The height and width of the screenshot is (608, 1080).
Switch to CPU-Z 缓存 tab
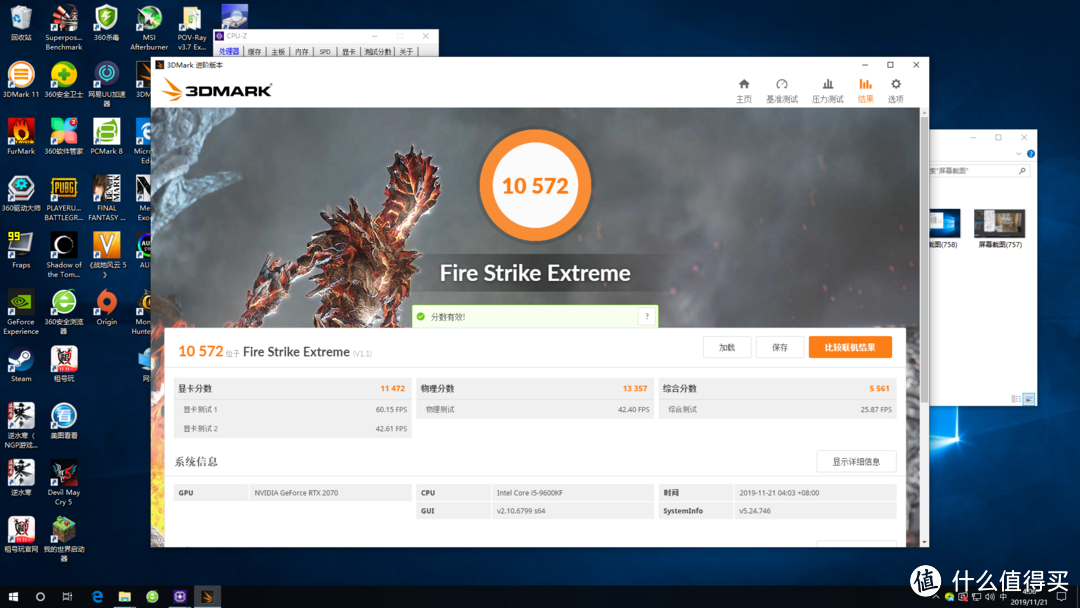click(254, 52)
